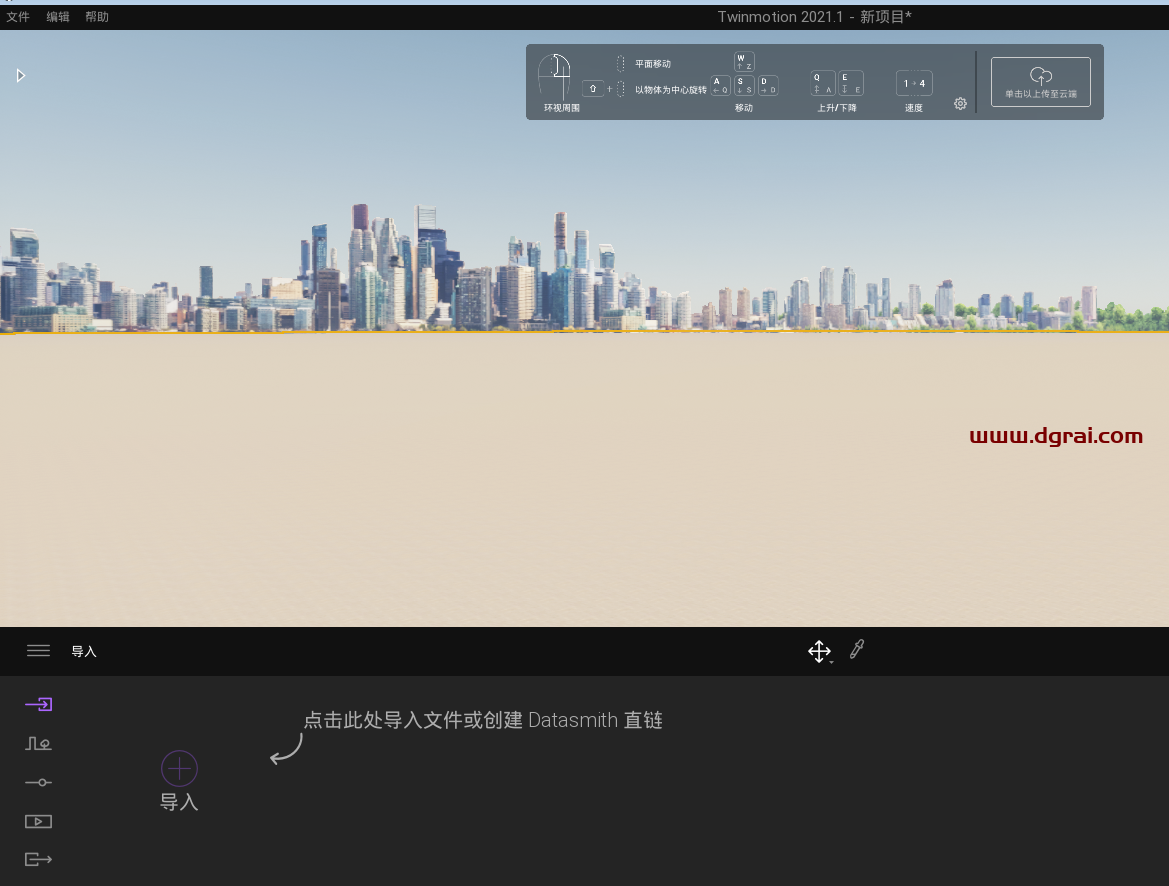The width and height of the screenshot is (1169, 886).
Task: Open the hamburger menu icon
Action: (38, 651)
